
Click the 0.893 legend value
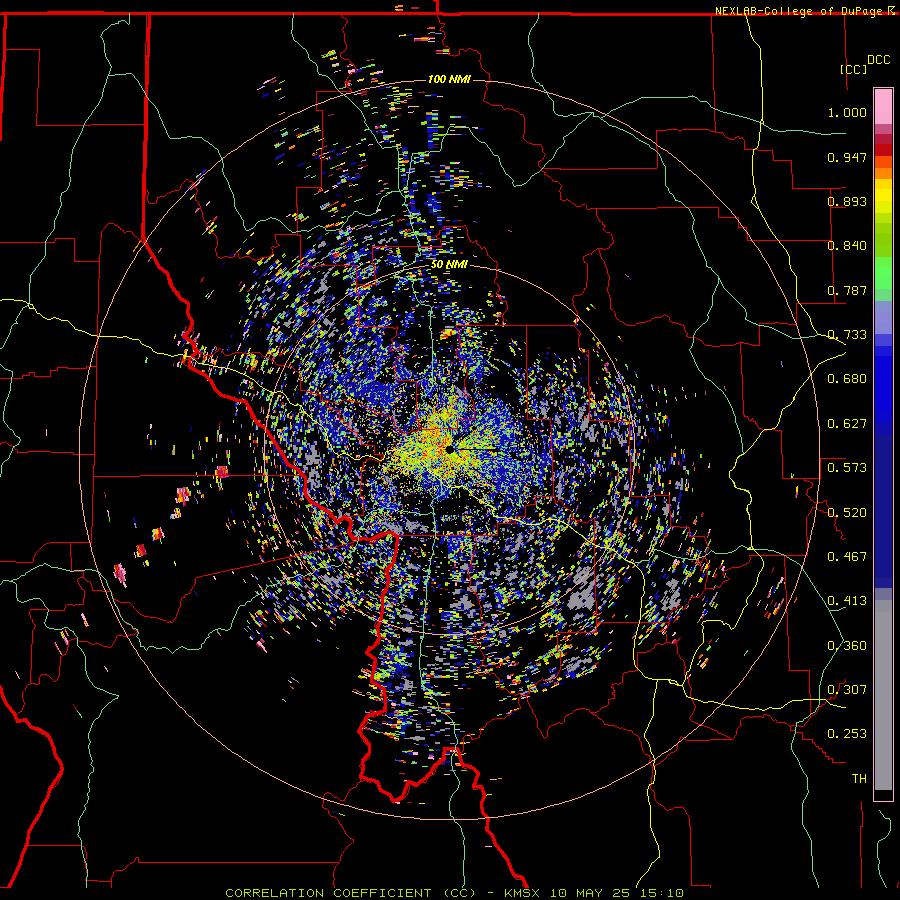(x=847, y=201)
